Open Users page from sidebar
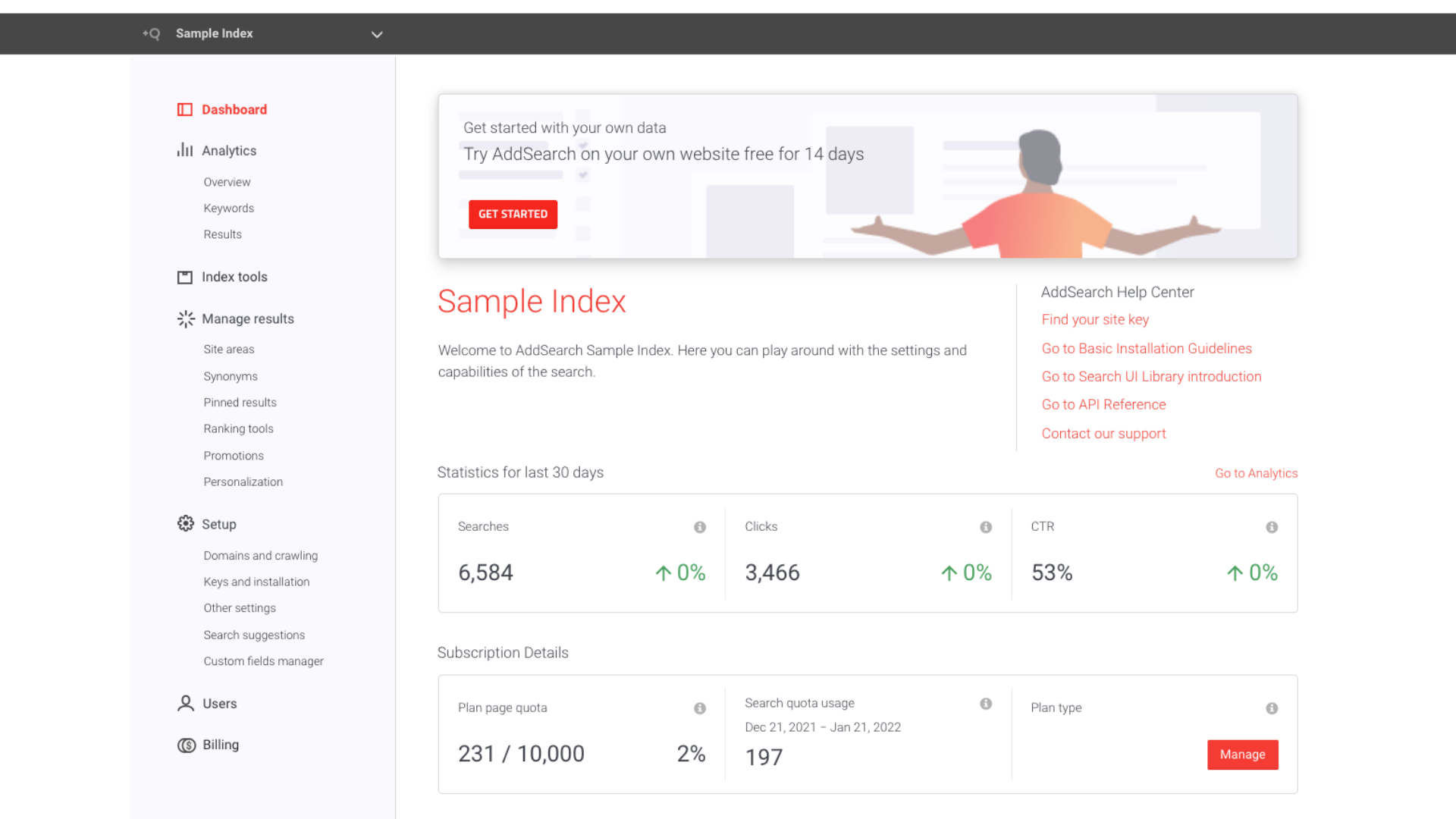The height and width of the screenshot is (819, 1456). click(220, 704)
